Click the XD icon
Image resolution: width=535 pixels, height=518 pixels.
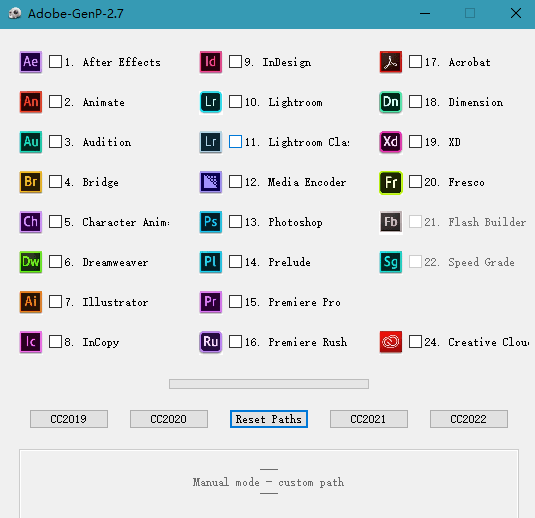pos(391,142)
